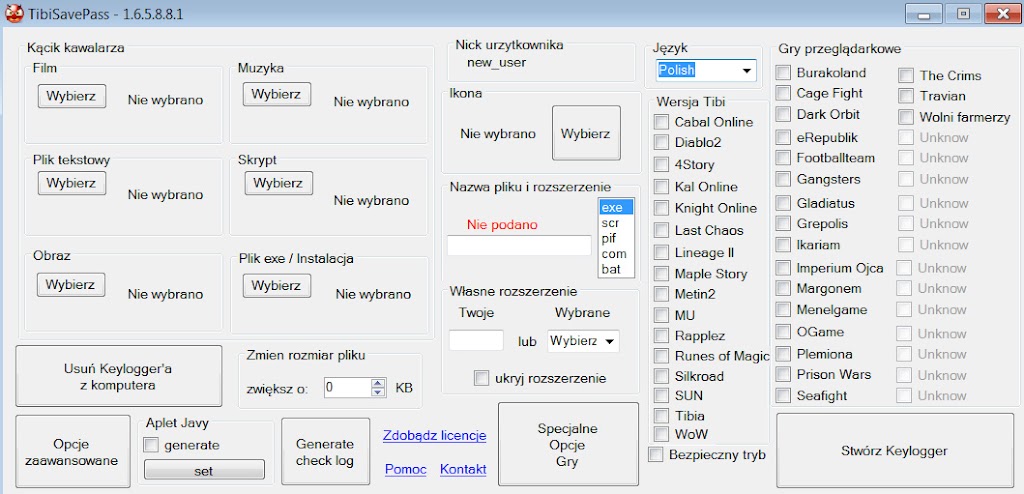Check the eRepublik checkbox
1024x494 pixels.
pos(783,137)
